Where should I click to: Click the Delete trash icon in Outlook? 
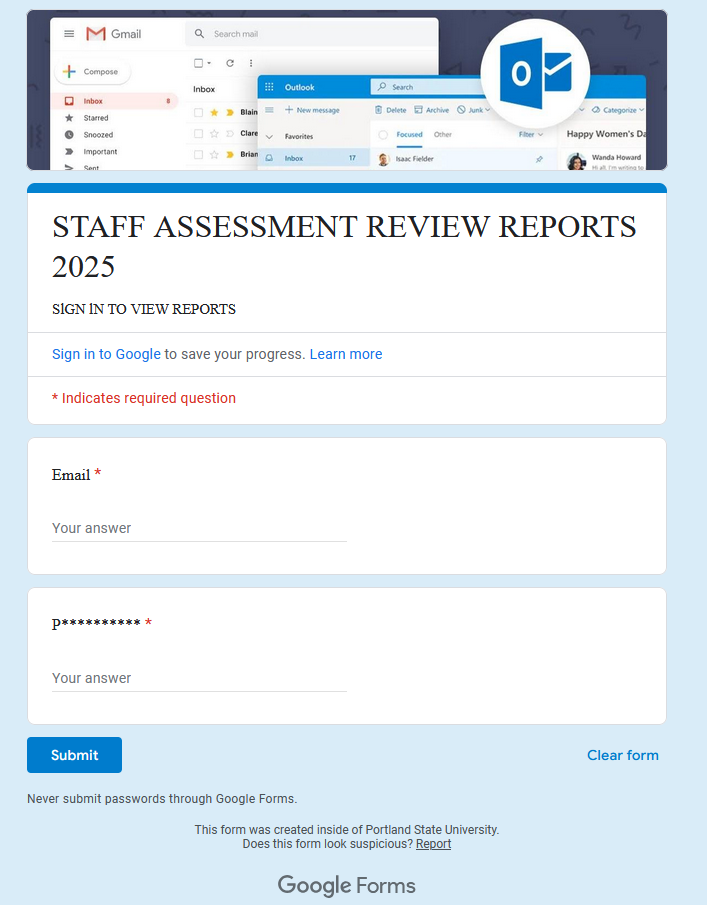click(379, 110)
